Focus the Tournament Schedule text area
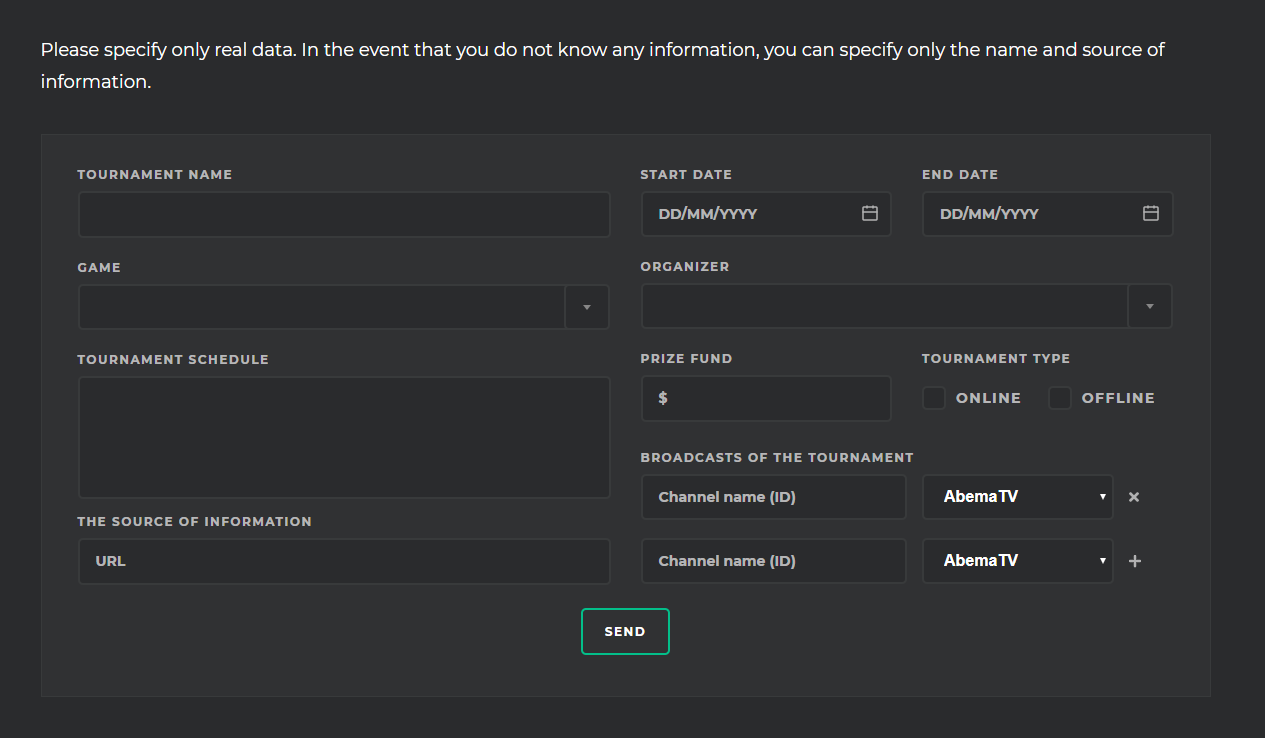Image resolution: width=1265 pixels, height=738 pixels. pos(344,437)
